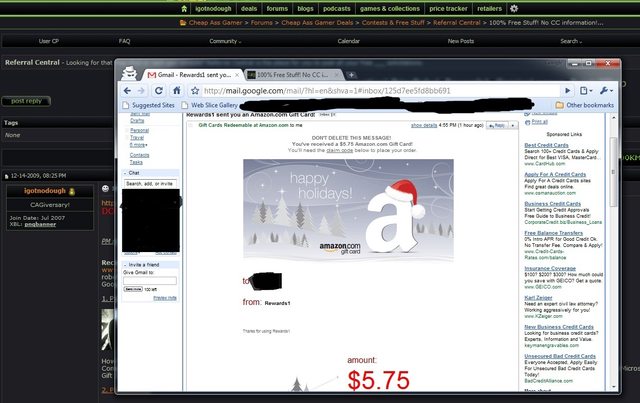Open Personal label in Gmail
The image size is (640, 403).
click(139, 130)
